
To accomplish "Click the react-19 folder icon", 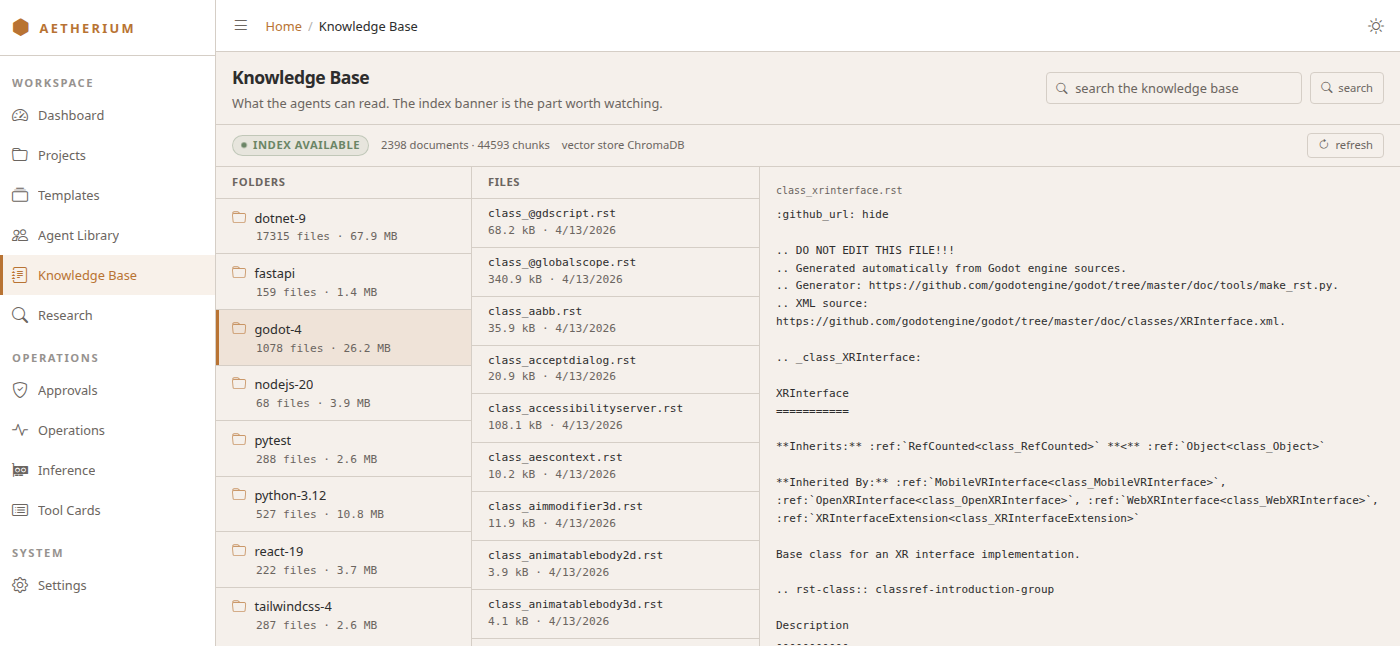I will tap(239, 550).
